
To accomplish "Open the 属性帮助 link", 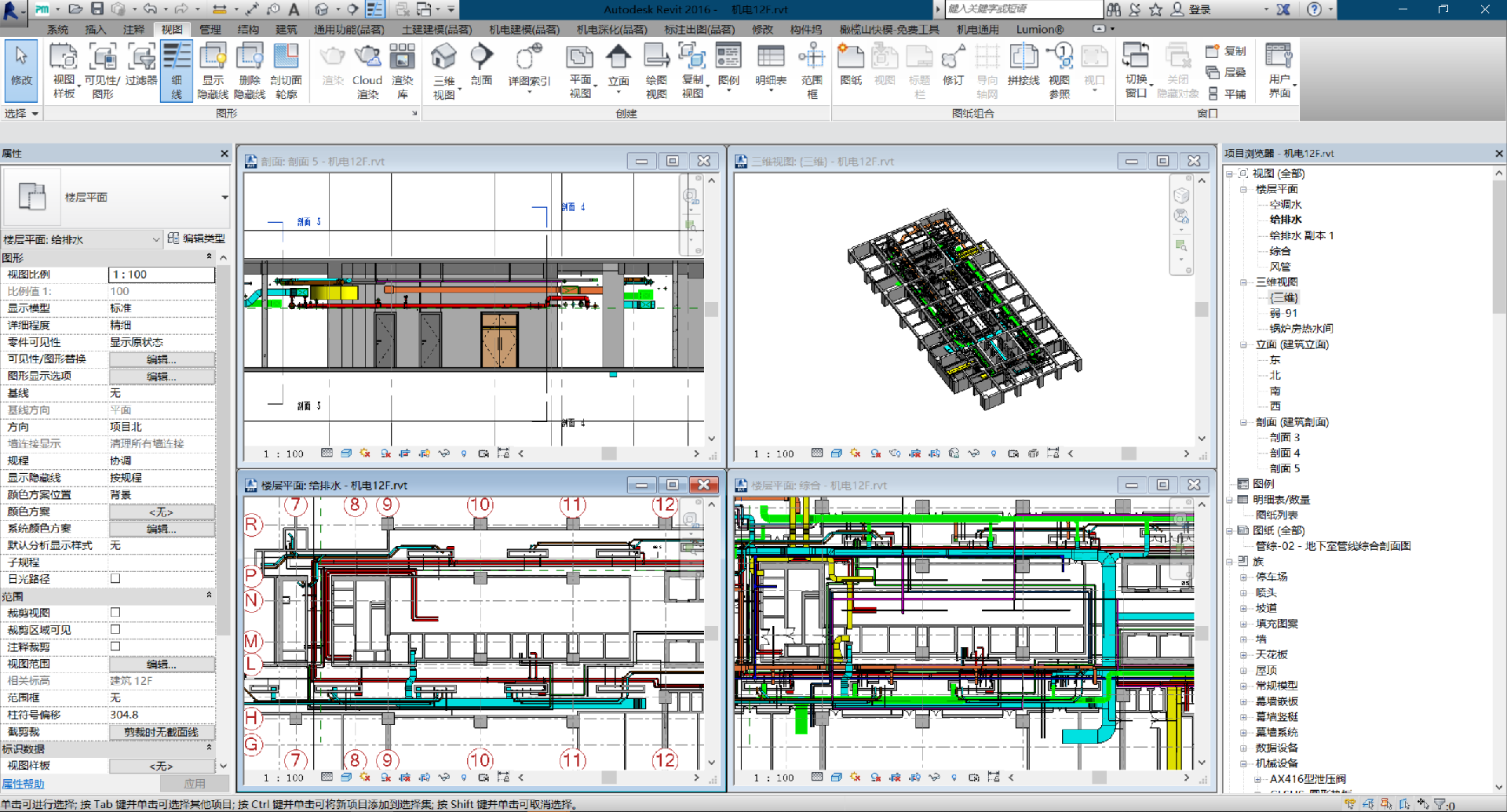I will (x=24, y=784).
